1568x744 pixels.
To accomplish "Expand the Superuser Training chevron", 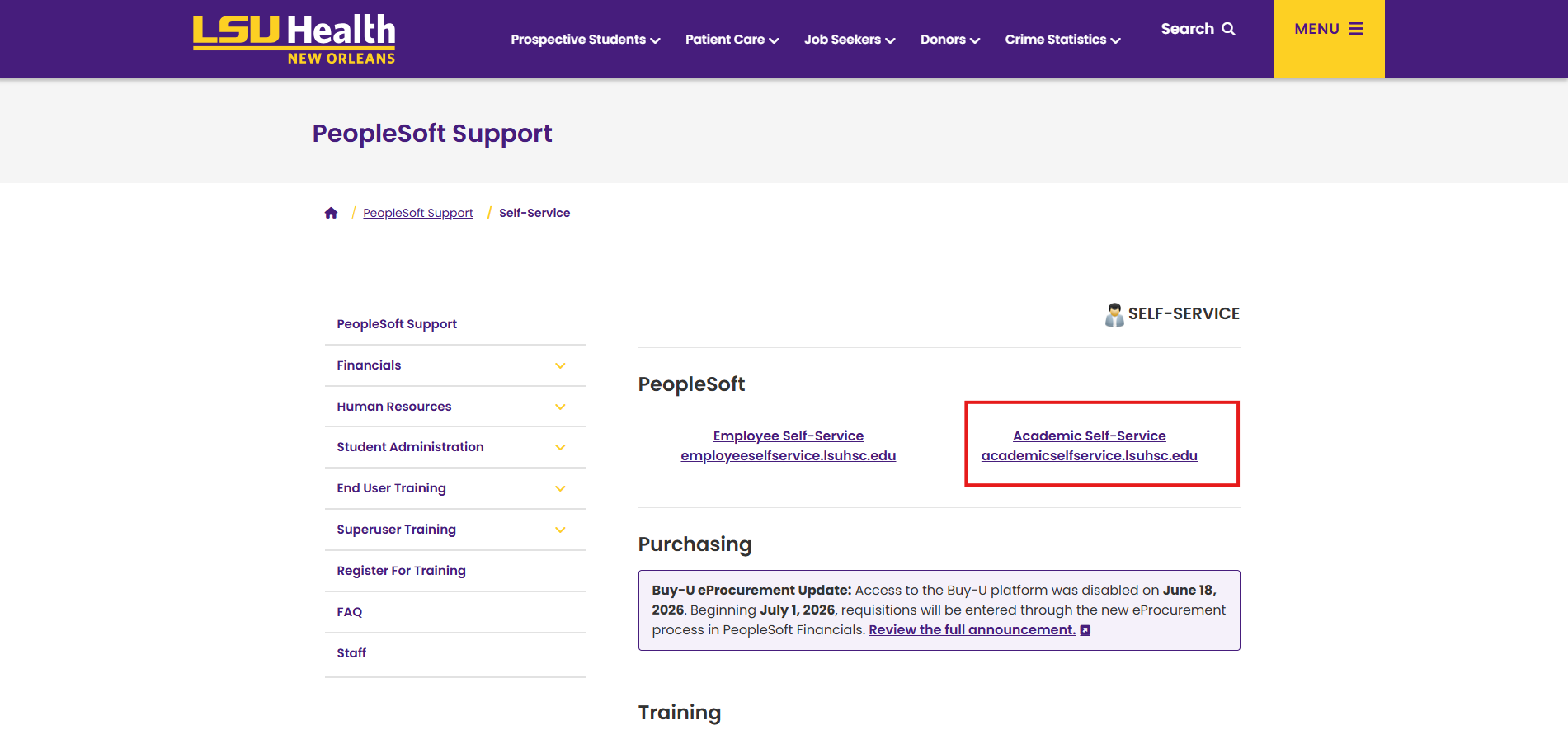I will (560, 530).
